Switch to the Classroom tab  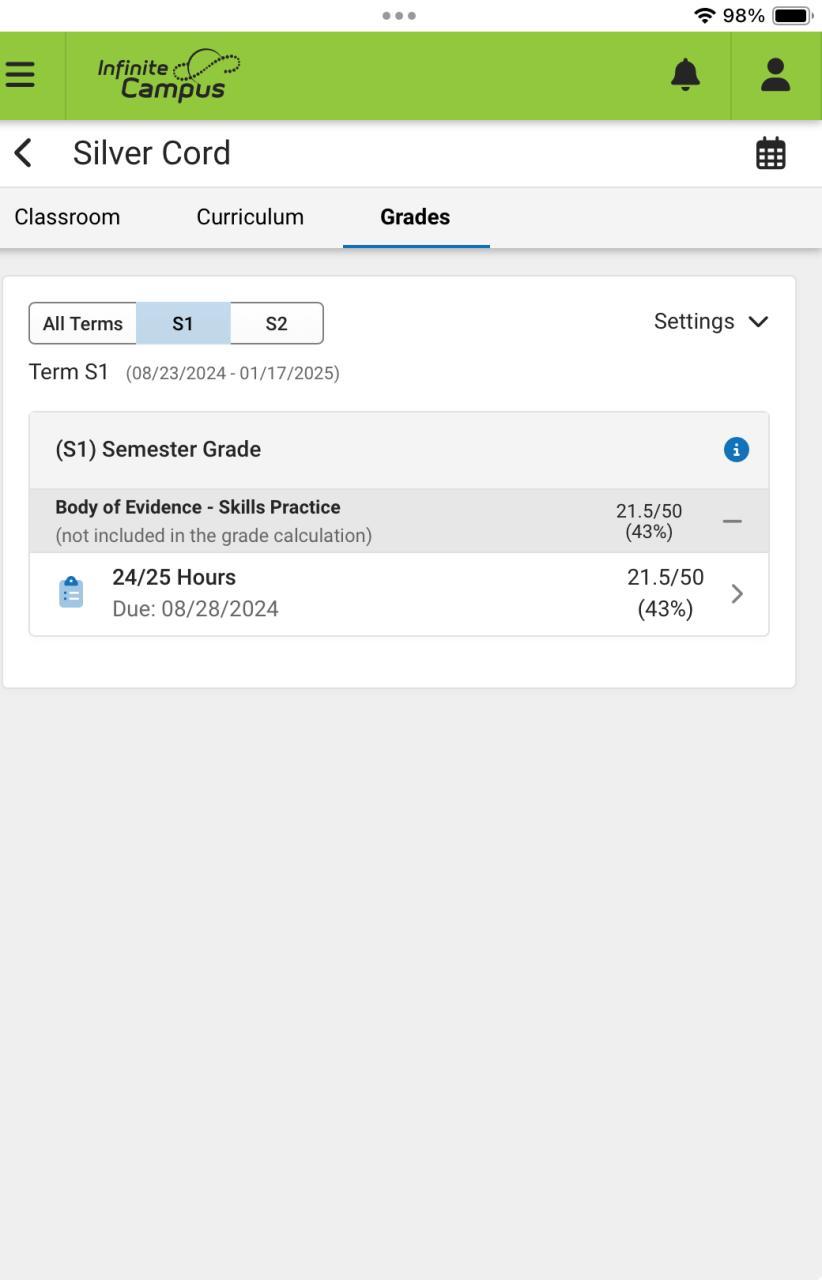coord(67,217)
